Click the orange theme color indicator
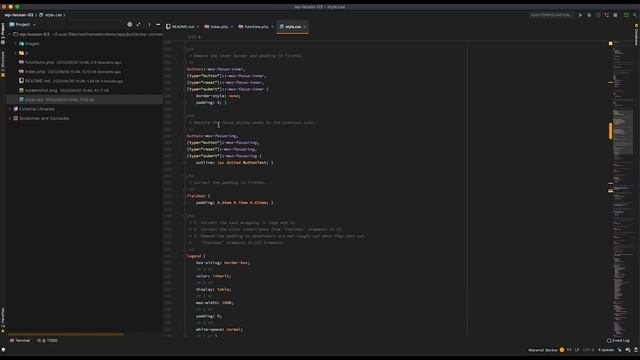The image size is (640, 360). coord(562,350)
